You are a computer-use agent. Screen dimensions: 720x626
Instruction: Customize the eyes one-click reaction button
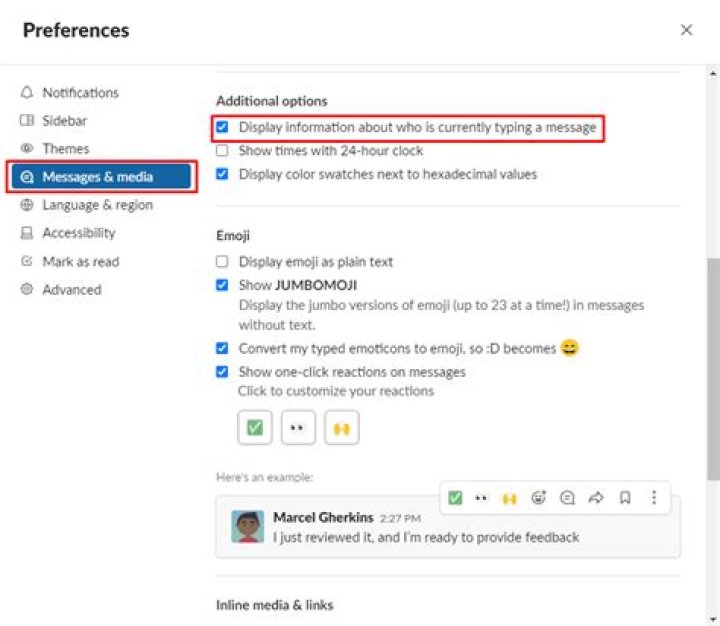298,427
